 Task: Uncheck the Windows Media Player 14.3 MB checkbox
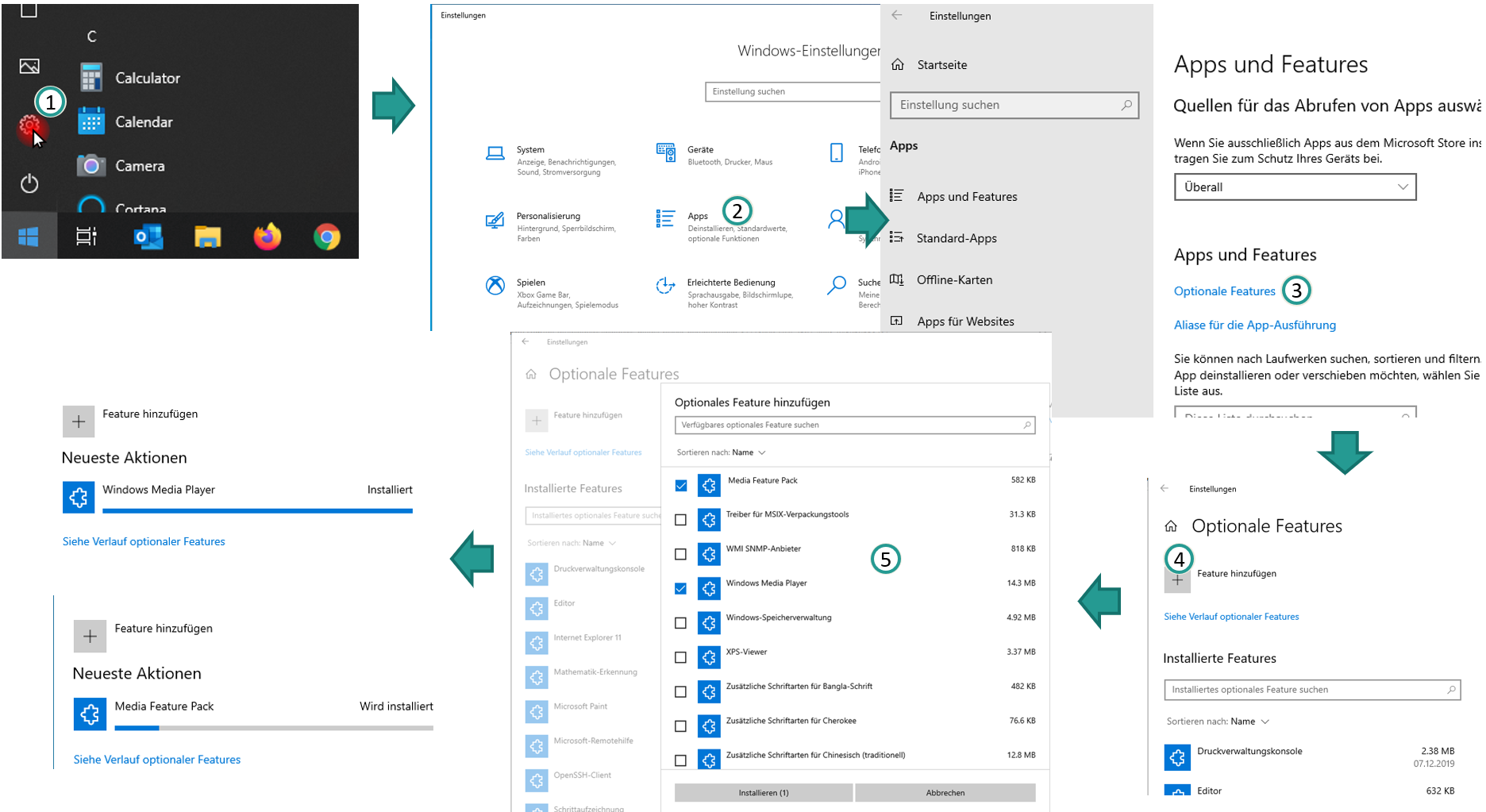point(680,588)
